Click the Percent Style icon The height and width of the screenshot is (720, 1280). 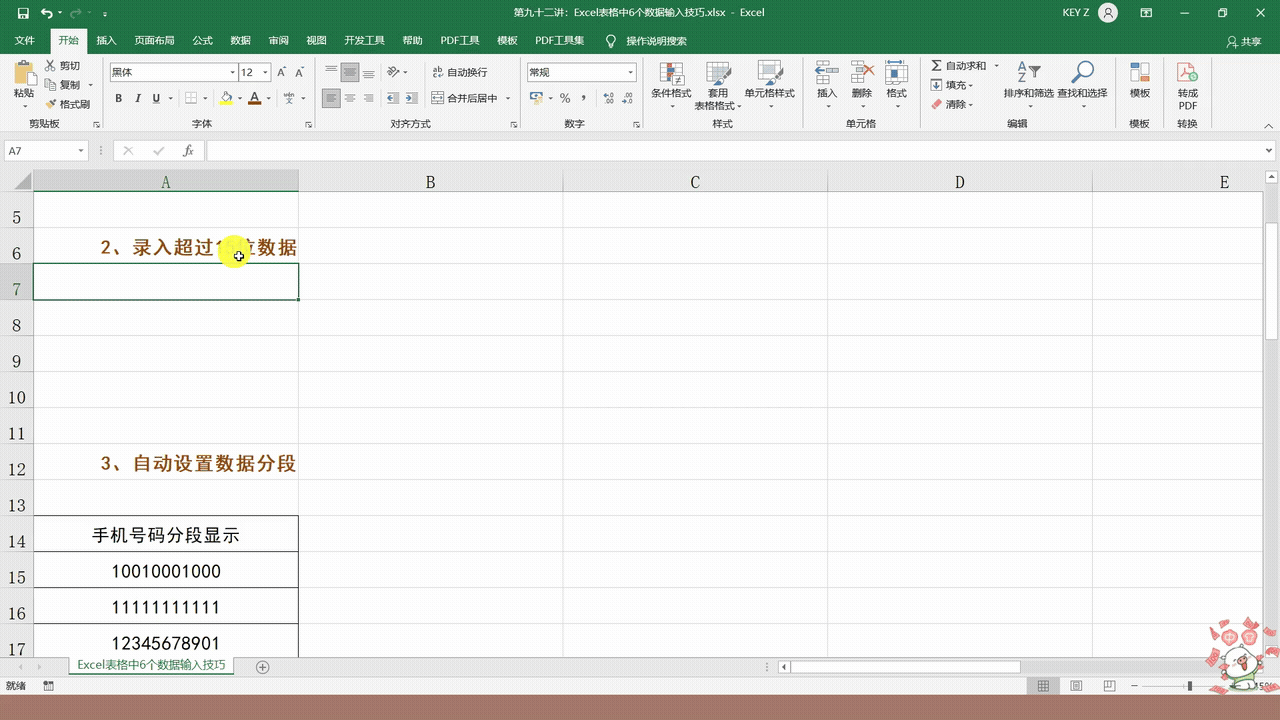(565, 98)
